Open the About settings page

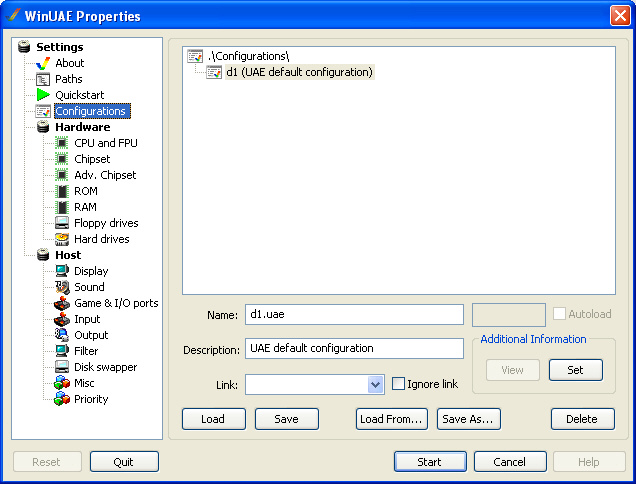point(70,63)
